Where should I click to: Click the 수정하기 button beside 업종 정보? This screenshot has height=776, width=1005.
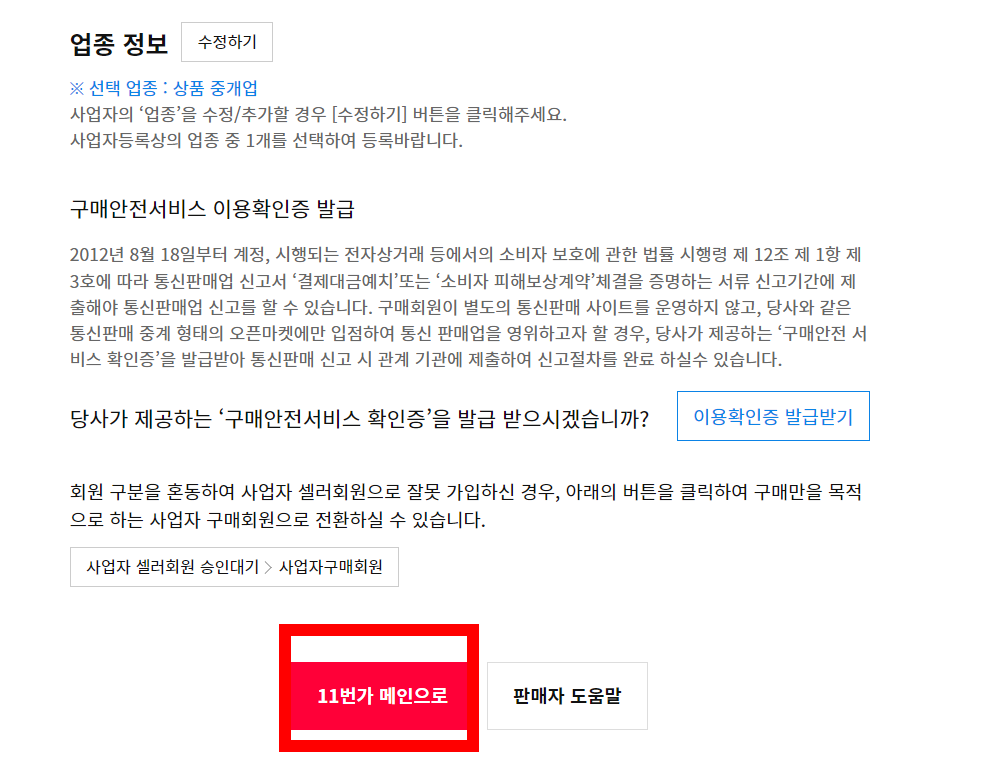[x=227, y=42]
